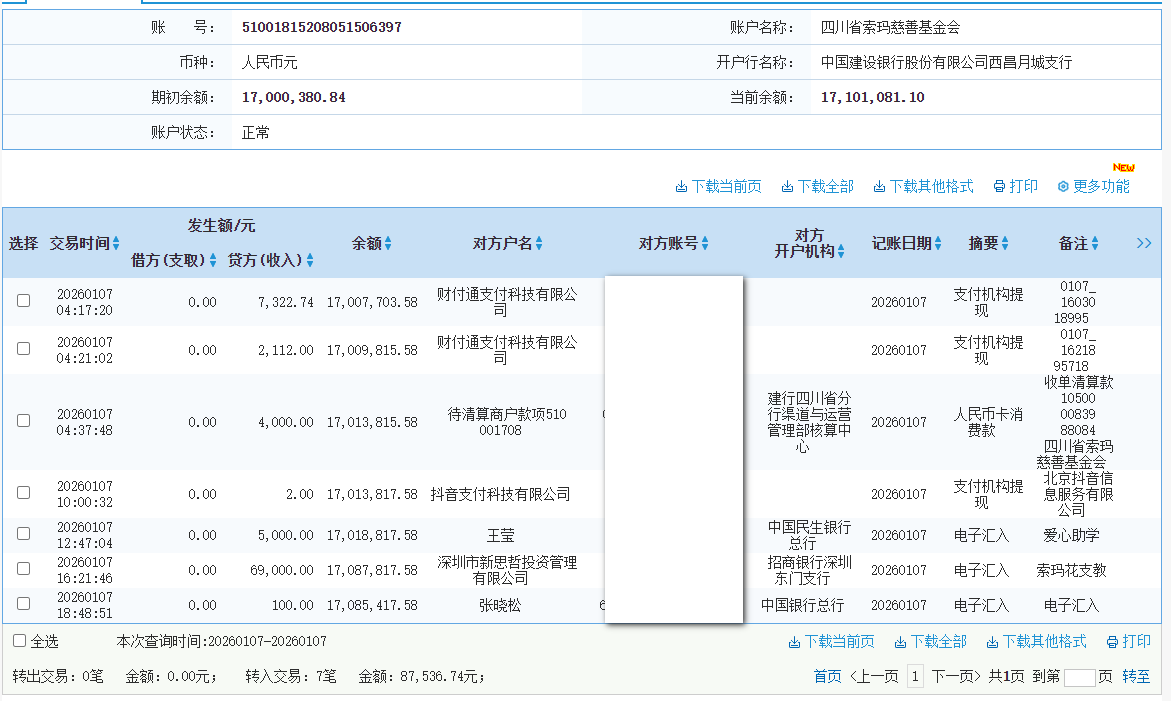Click the 打印 printer icon at top
This screenshot has height=701, width=1171.
coord(999,185)
